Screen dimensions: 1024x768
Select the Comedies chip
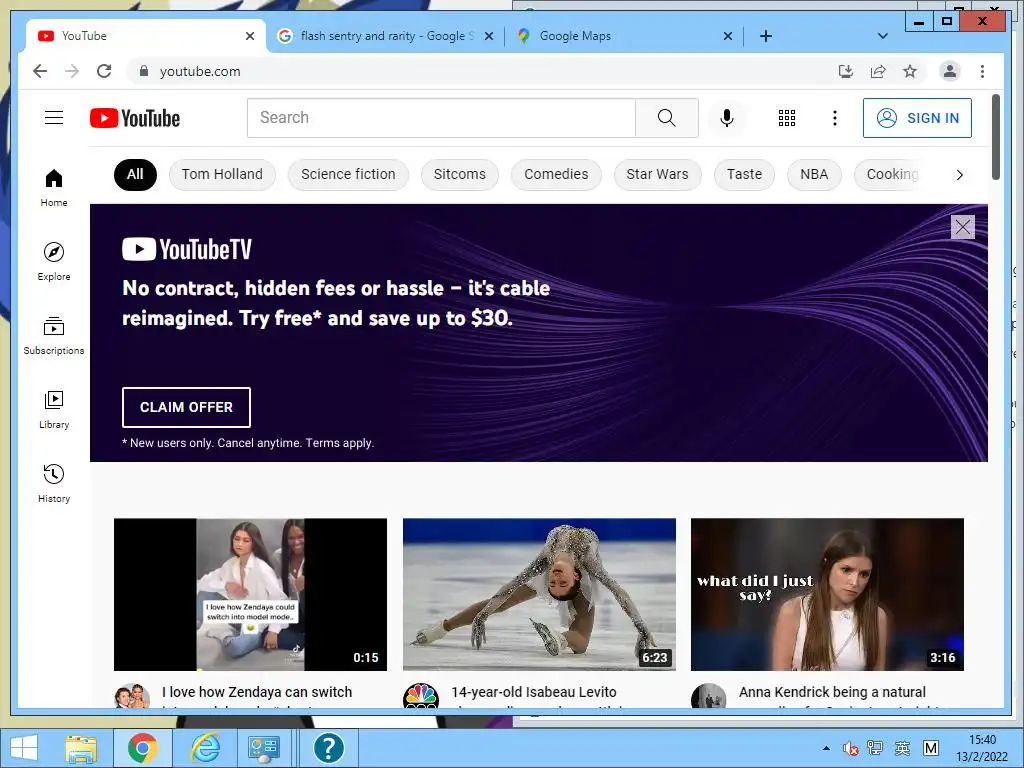[556, 174]
